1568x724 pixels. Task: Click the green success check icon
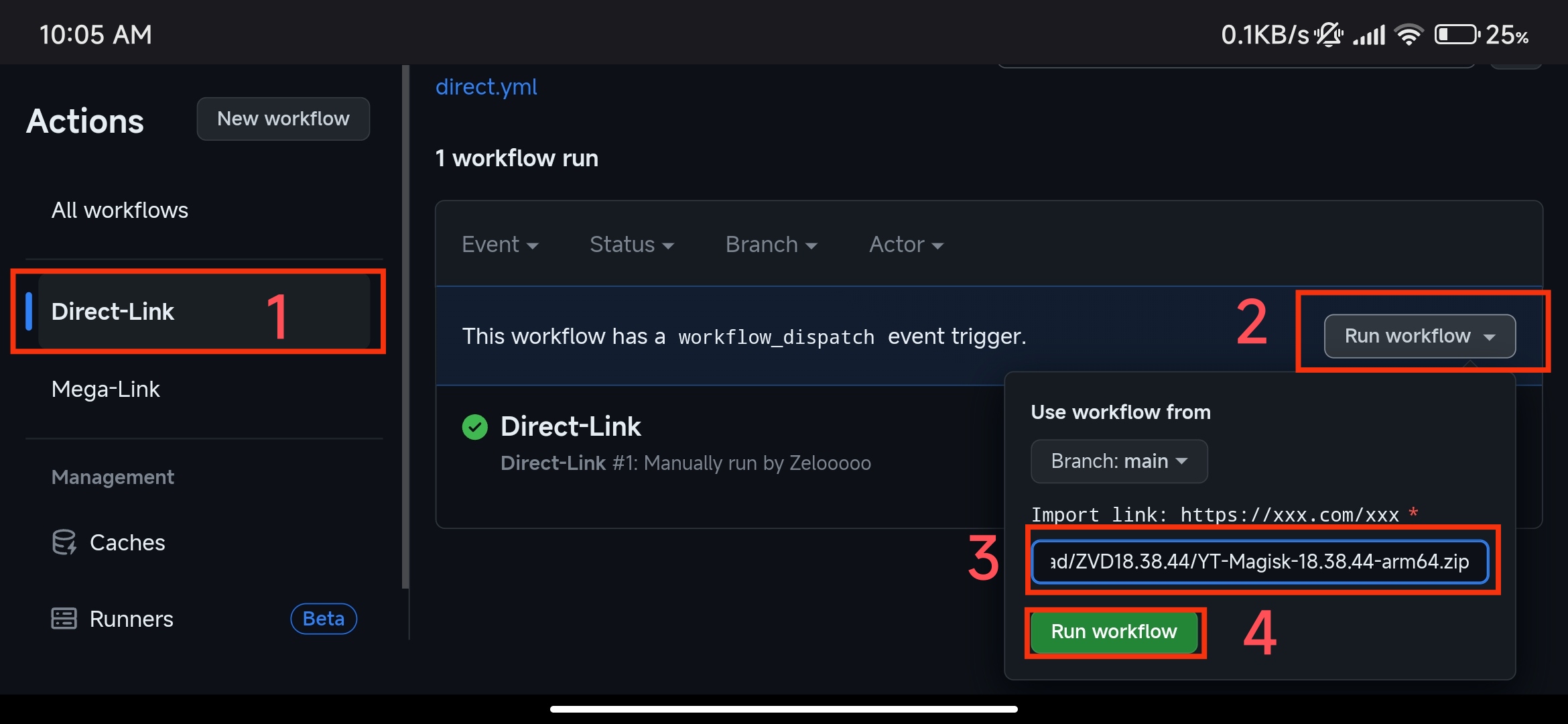pyautogui.click(x=475, y=427)
